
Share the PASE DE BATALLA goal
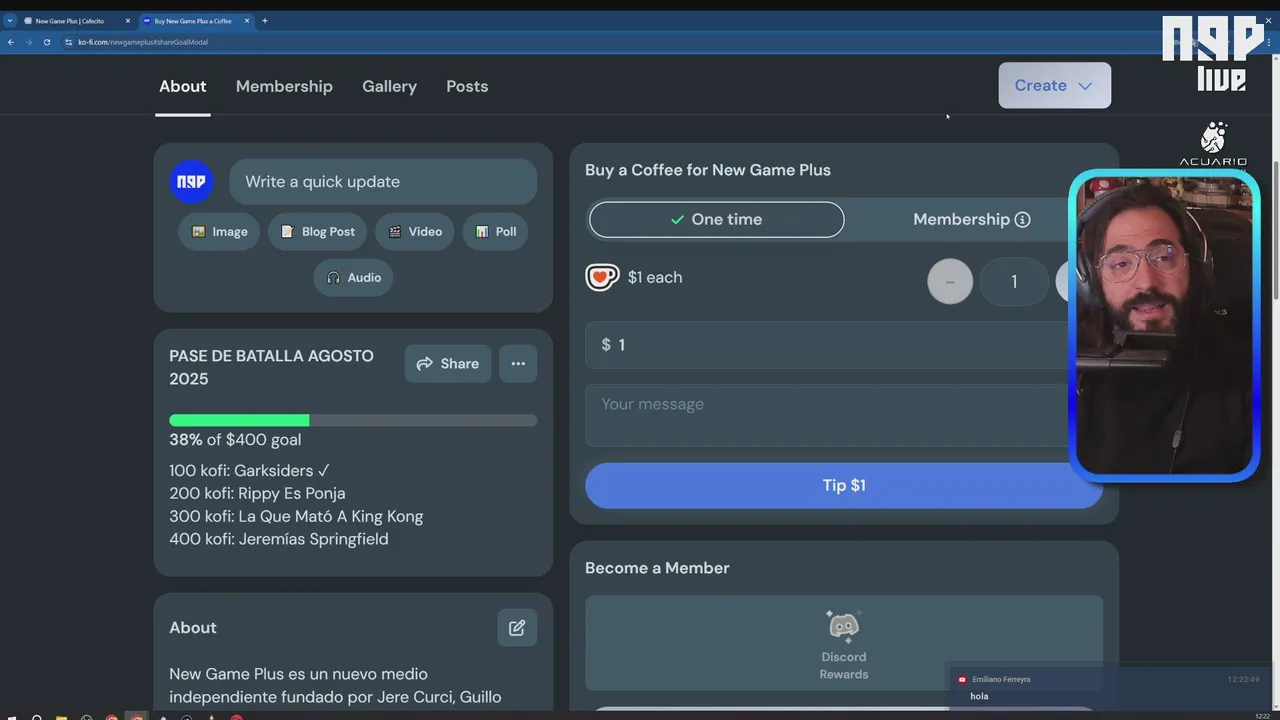click(448, 364)
